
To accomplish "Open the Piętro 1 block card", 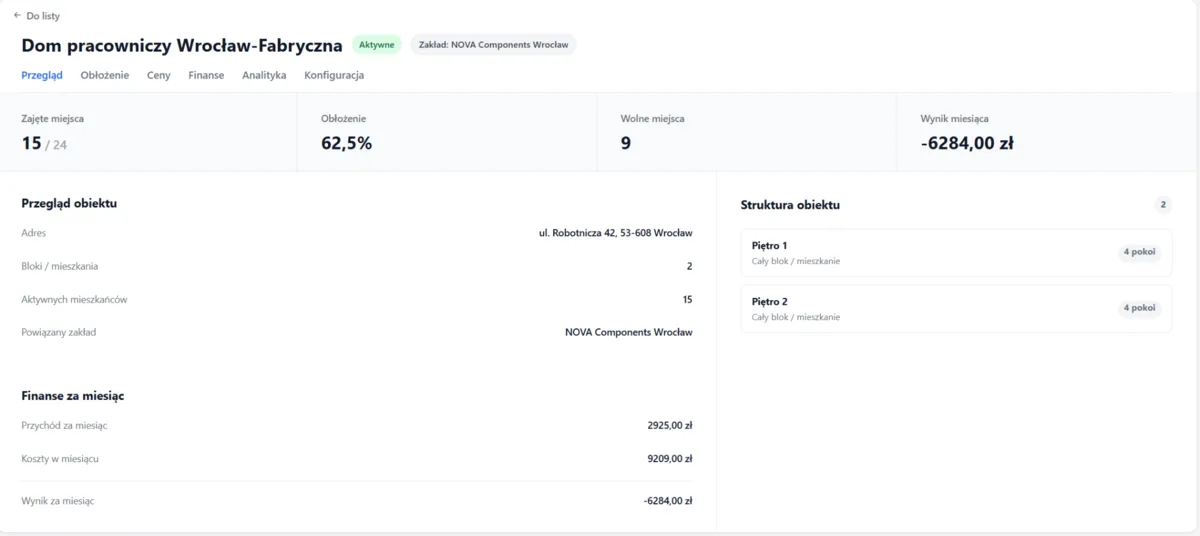I will point(956,252).
